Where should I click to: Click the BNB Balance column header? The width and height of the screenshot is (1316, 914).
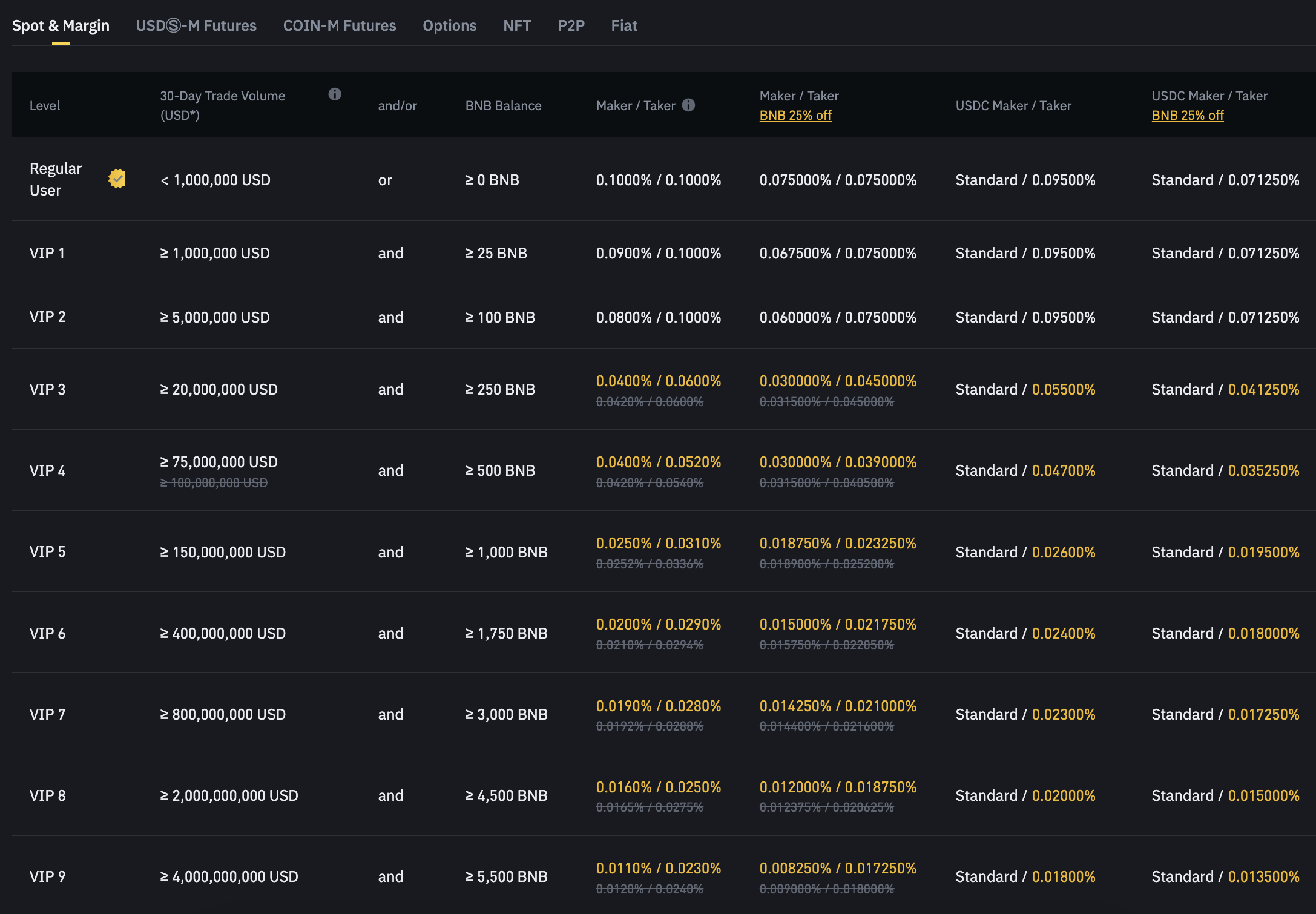pos(503,105)
